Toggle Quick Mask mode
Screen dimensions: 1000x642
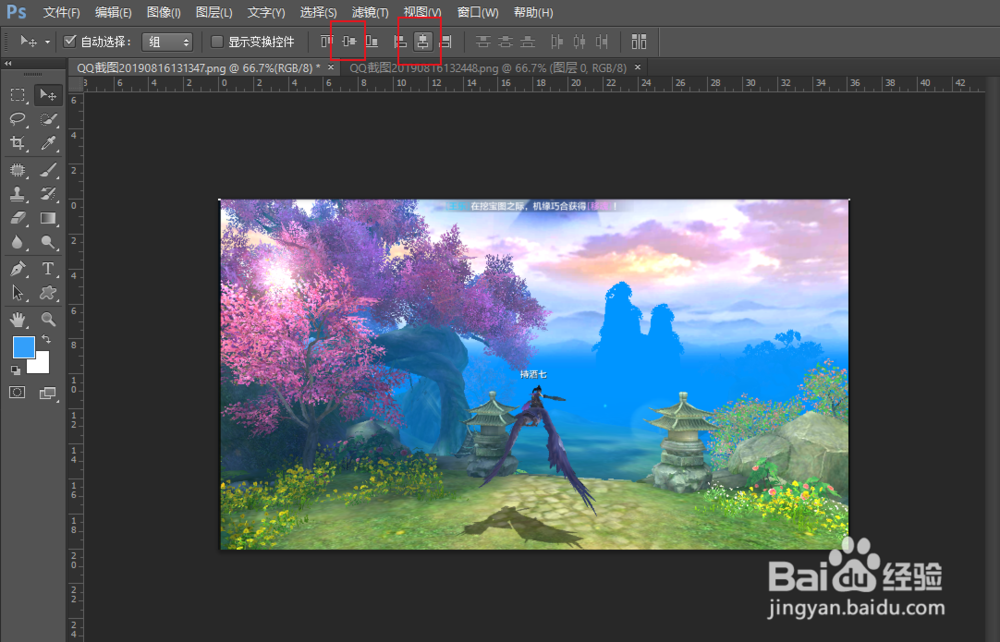tap(17, 392)
